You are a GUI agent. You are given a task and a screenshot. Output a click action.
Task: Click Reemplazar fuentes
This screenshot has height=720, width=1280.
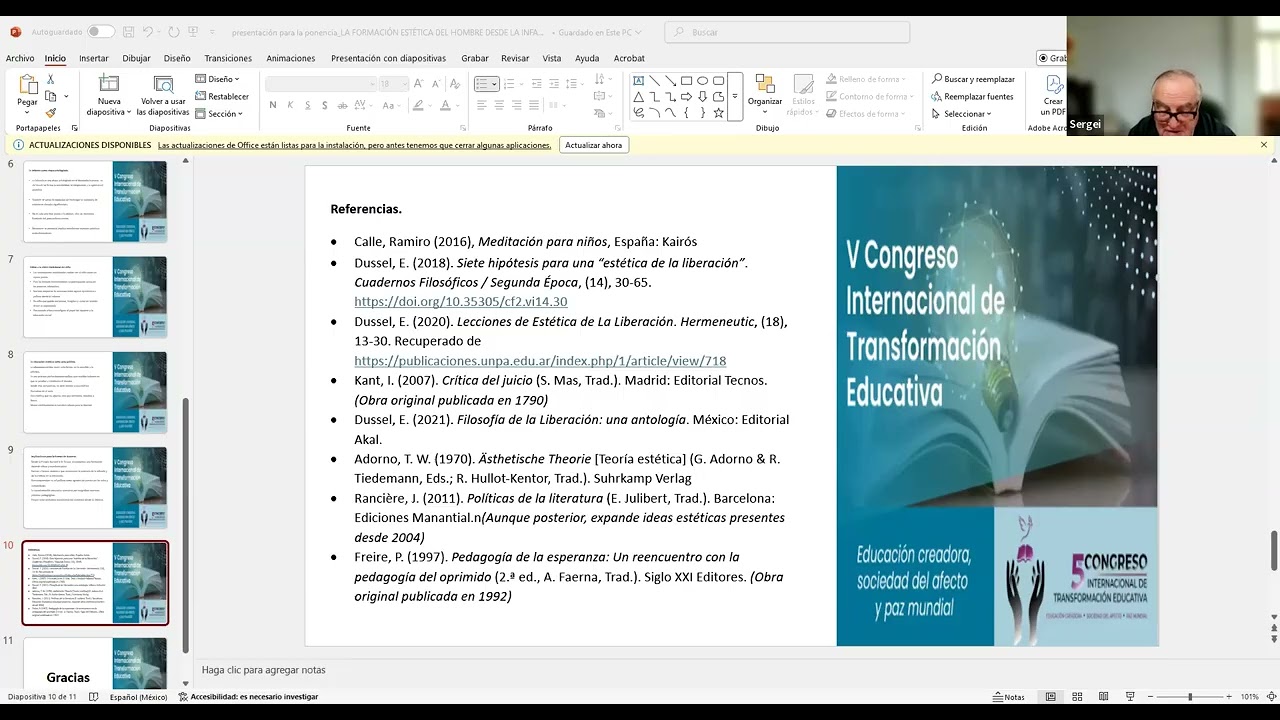[972, 96]
